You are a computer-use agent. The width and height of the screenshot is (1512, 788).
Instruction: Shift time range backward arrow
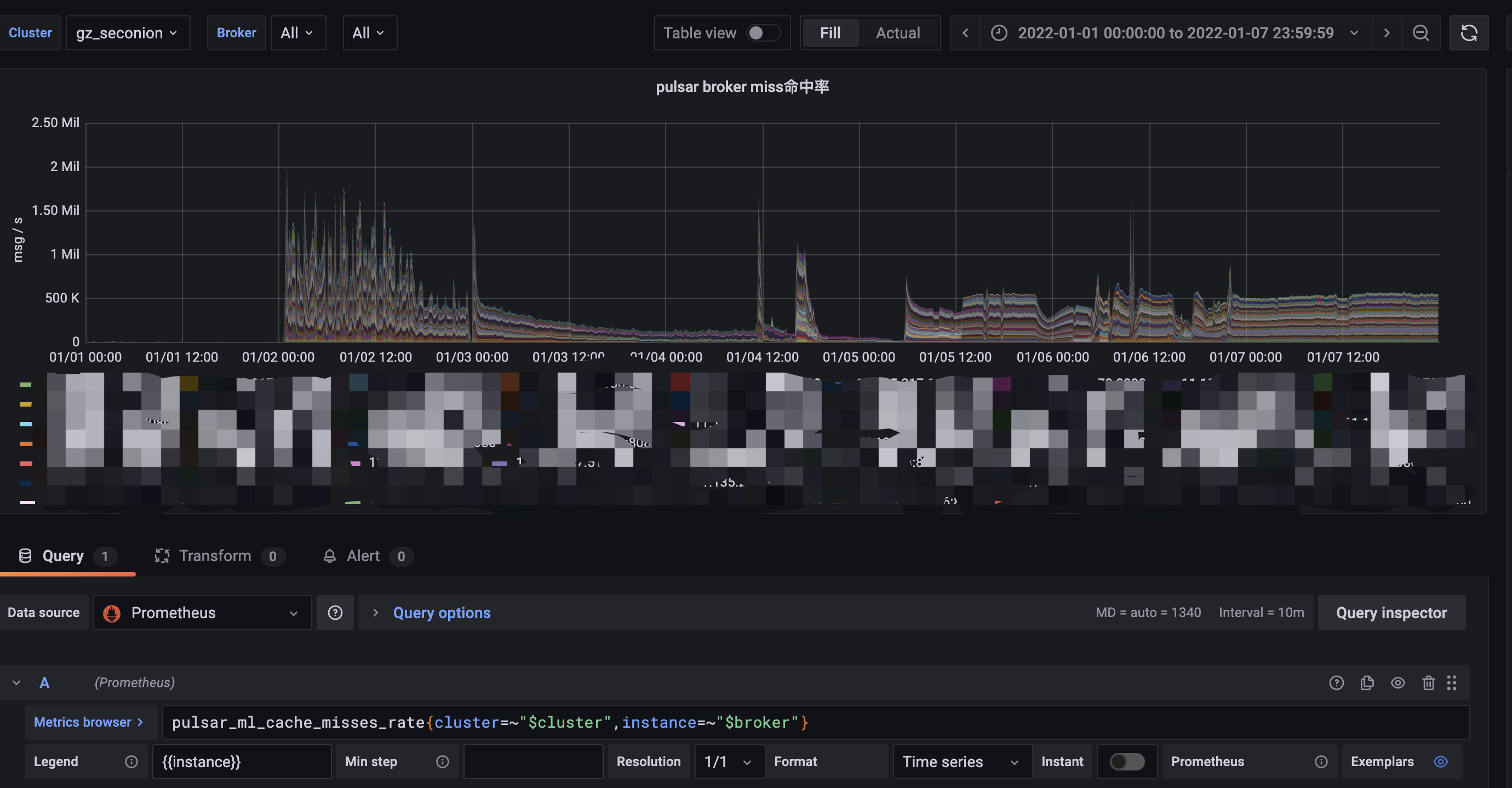point(965,33)
